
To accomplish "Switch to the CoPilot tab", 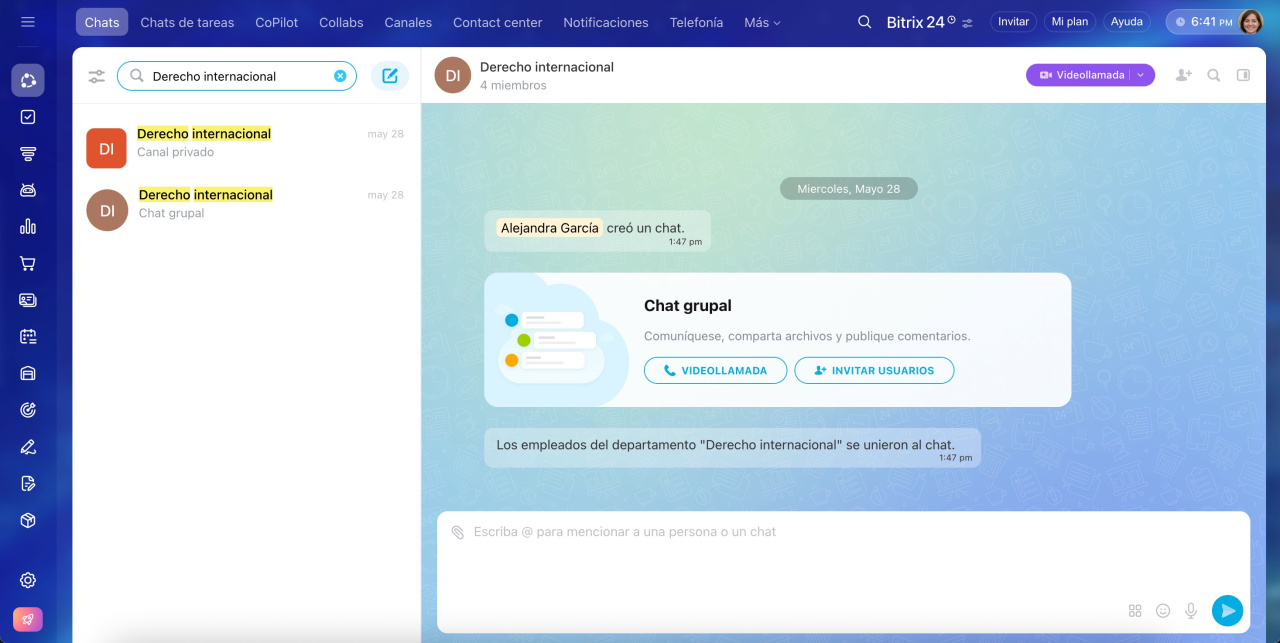I will [277, 22].
